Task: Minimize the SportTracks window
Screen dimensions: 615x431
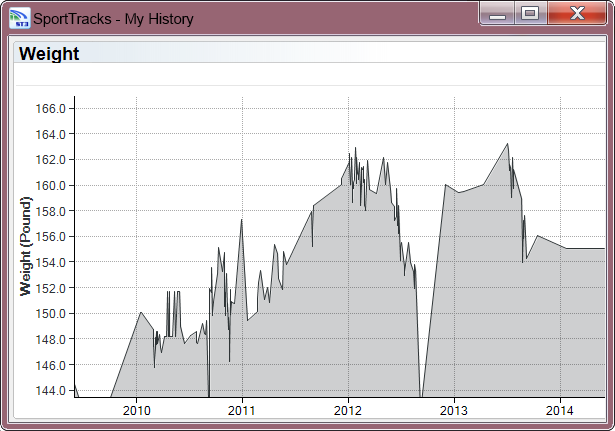Action: pos(497,14)
